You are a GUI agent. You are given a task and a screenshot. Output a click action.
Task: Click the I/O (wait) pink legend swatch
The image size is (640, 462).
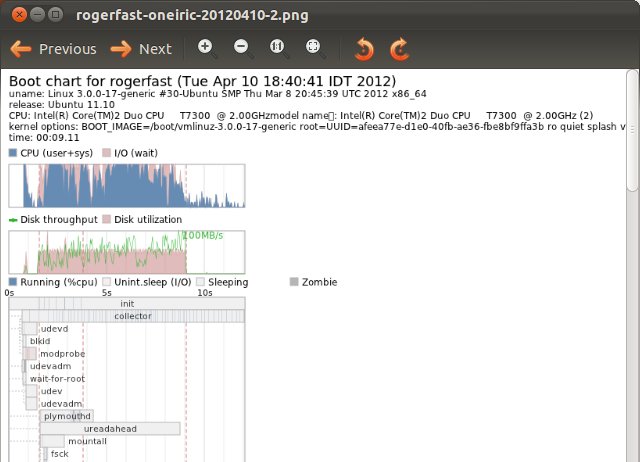coord(107,153)
